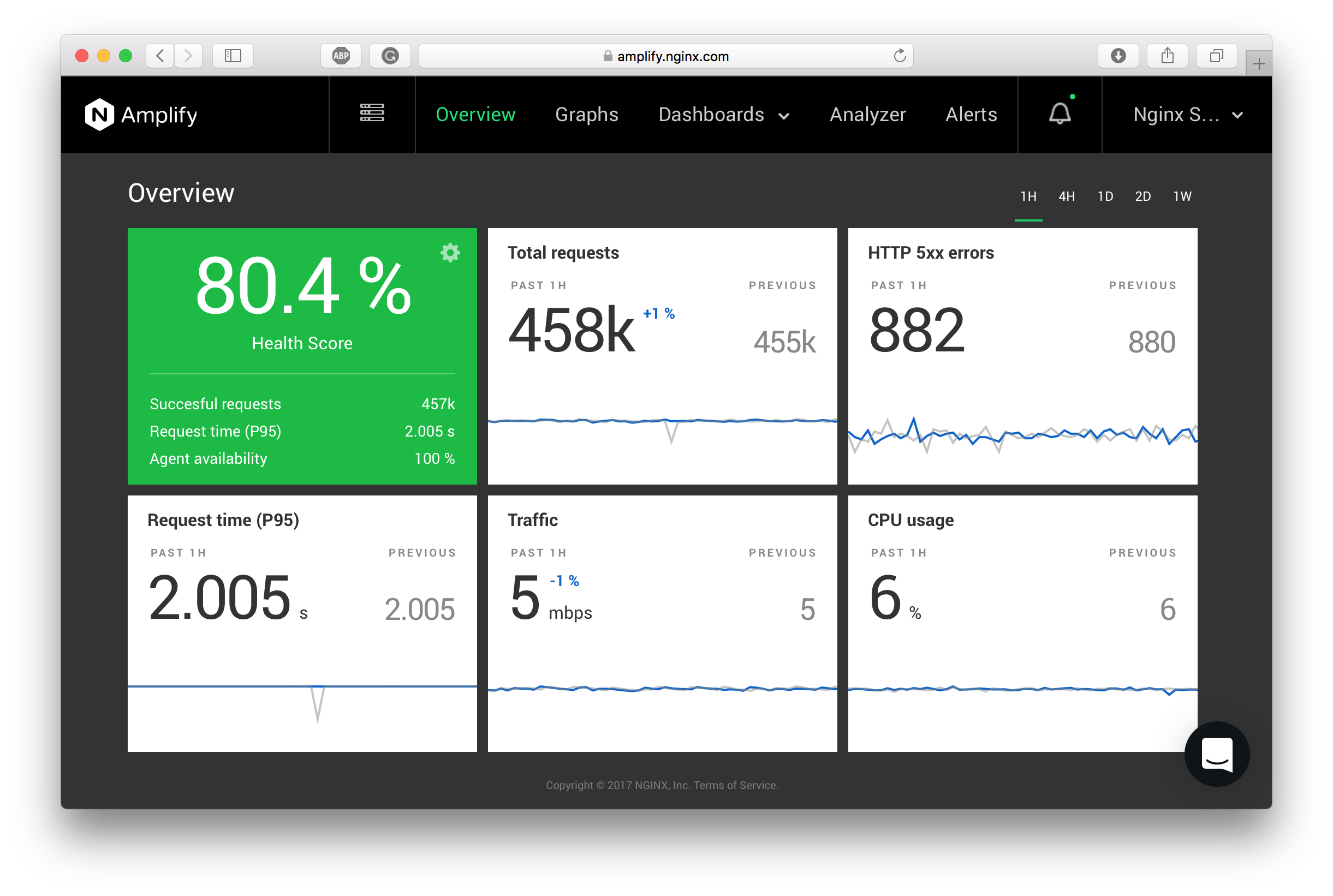Screen dimensions: 1333x896
Task: Expand the Dashboards dropdown
Action: point(725,115)
